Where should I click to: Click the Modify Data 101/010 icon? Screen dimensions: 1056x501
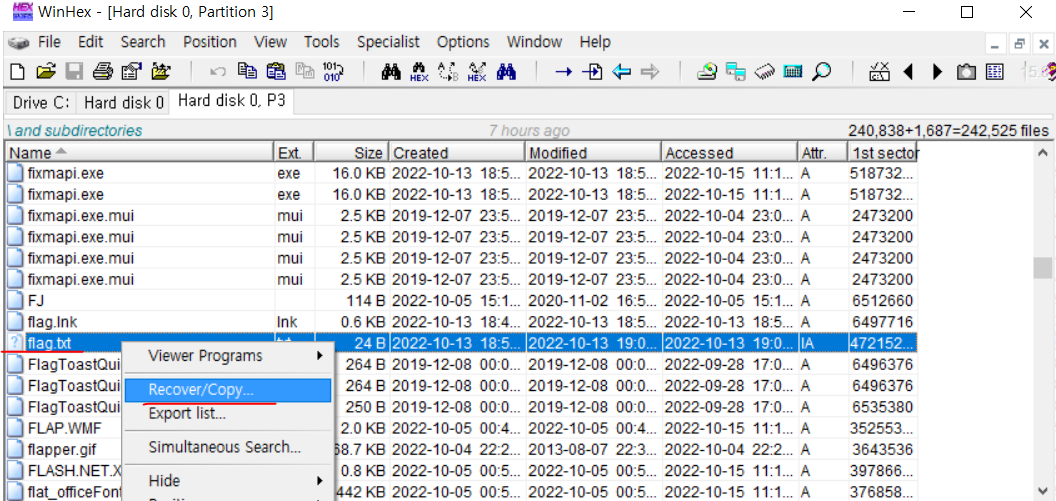[333, 71]
